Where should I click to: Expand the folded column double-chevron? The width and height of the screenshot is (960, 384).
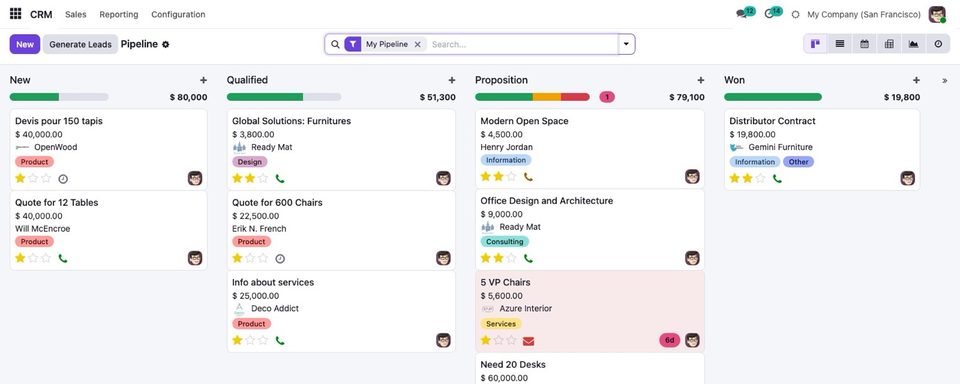[944, 80]
